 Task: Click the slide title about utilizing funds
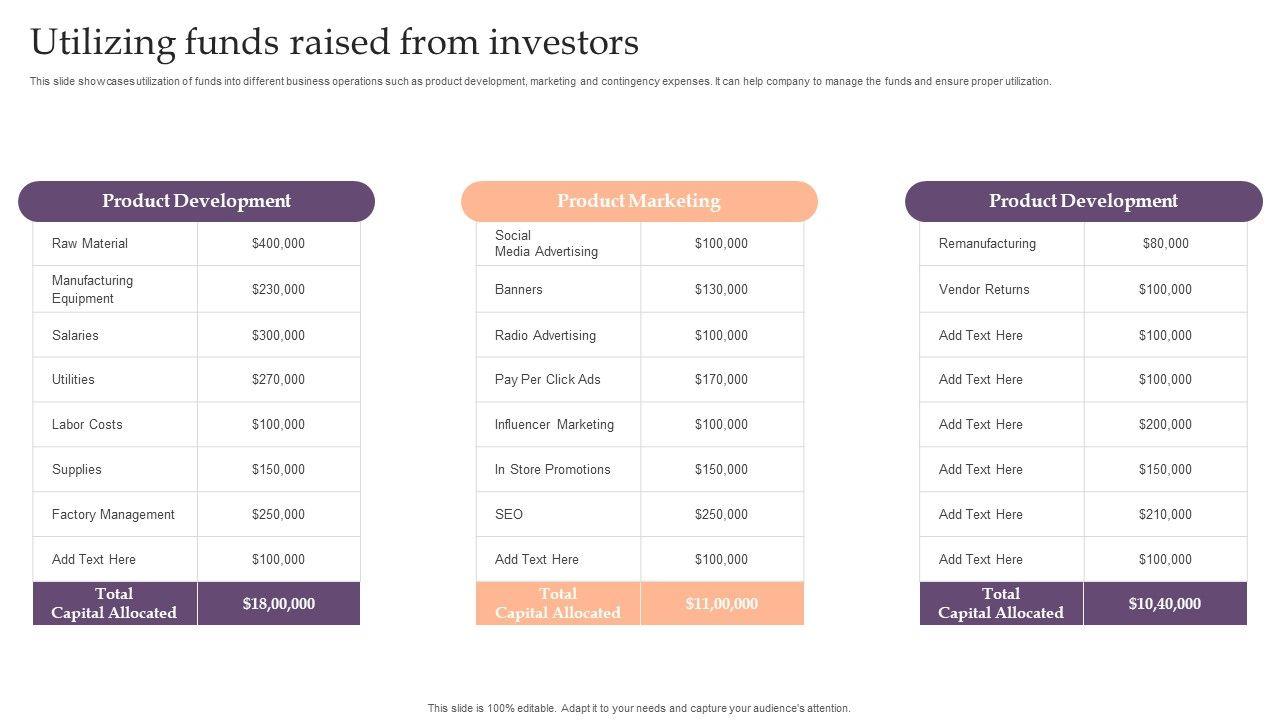click(334, 43)
